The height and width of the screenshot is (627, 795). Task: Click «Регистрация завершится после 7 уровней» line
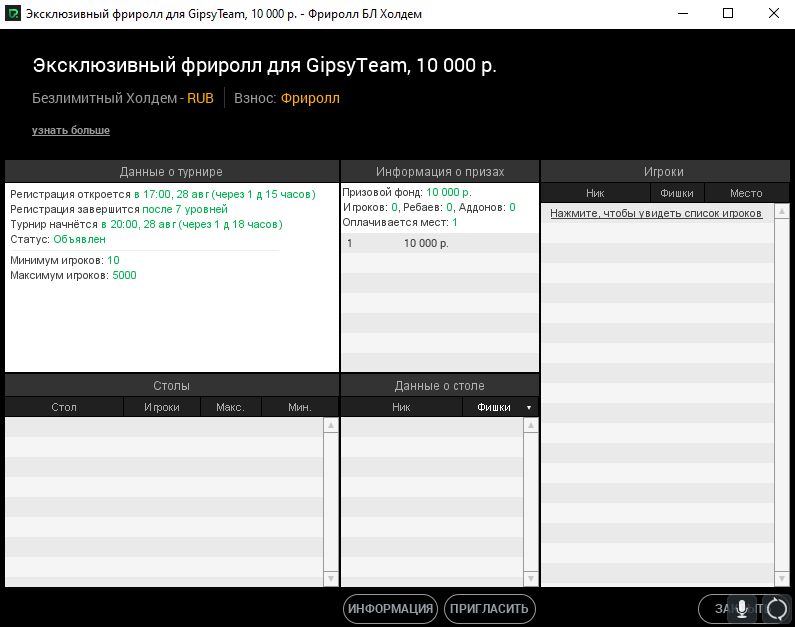coord(119,209)
